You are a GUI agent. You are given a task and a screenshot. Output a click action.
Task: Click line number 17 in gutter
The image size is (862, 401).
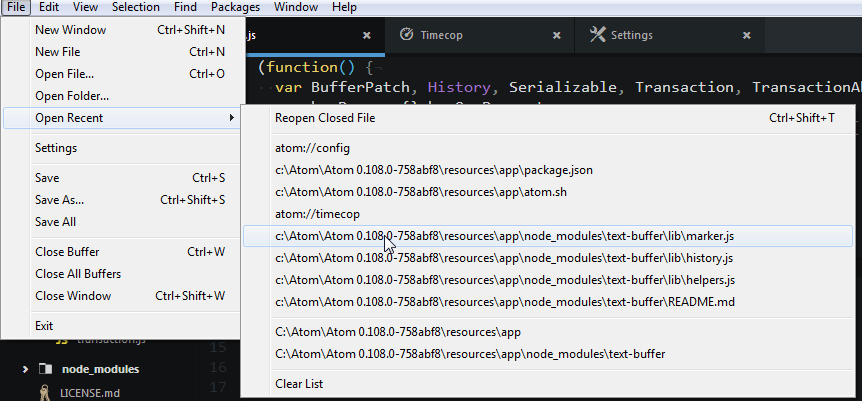click(218, 387)
